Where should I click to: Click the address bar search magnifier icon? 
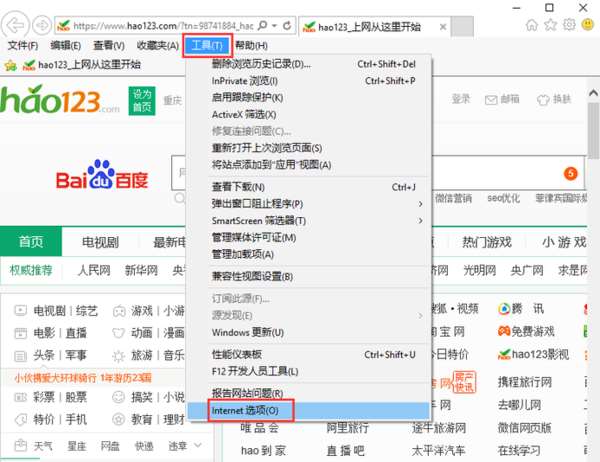coord(262,26)
